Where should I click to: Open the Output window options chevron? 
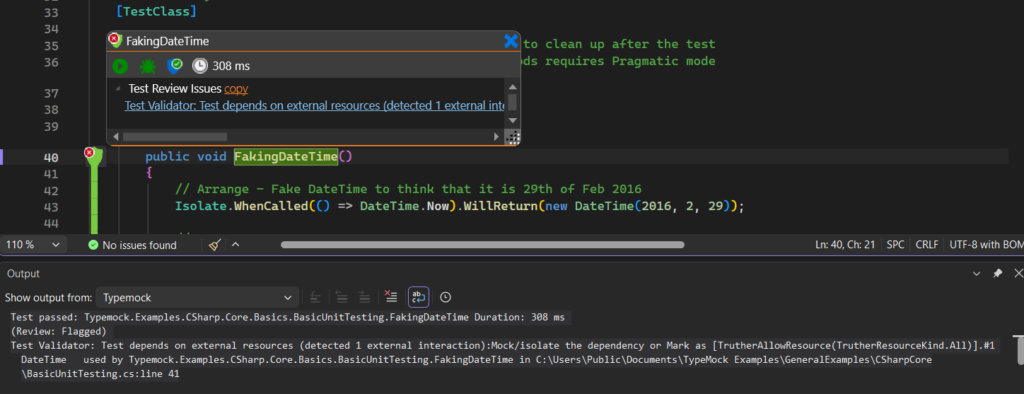976,274
